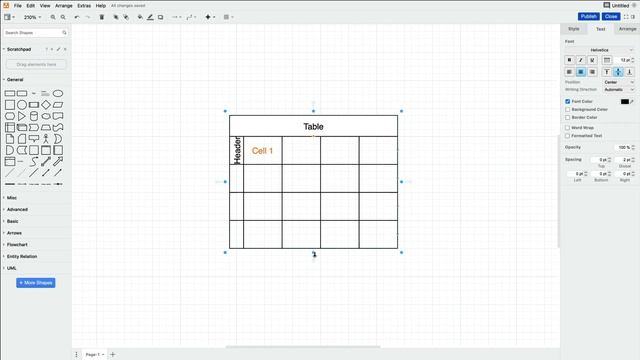Toggle center horizontal text alignment

(x=581, y=72)
